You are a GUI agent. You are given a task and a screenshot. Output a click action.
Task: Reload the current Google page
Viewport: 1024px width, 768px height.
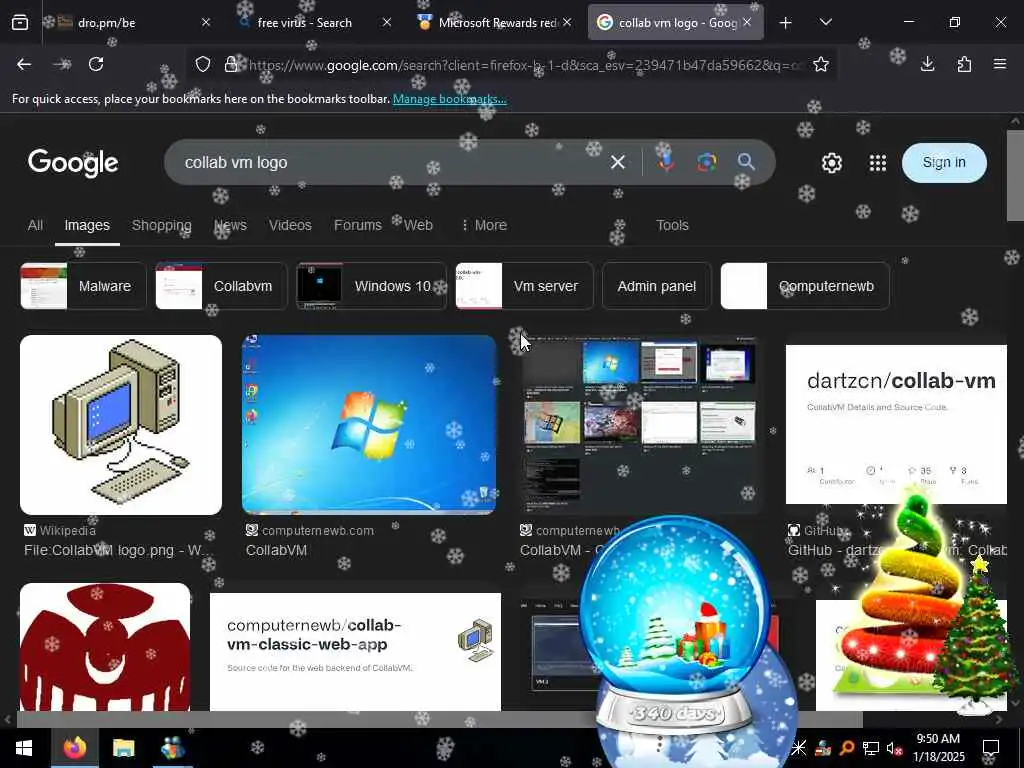(96, 64)
